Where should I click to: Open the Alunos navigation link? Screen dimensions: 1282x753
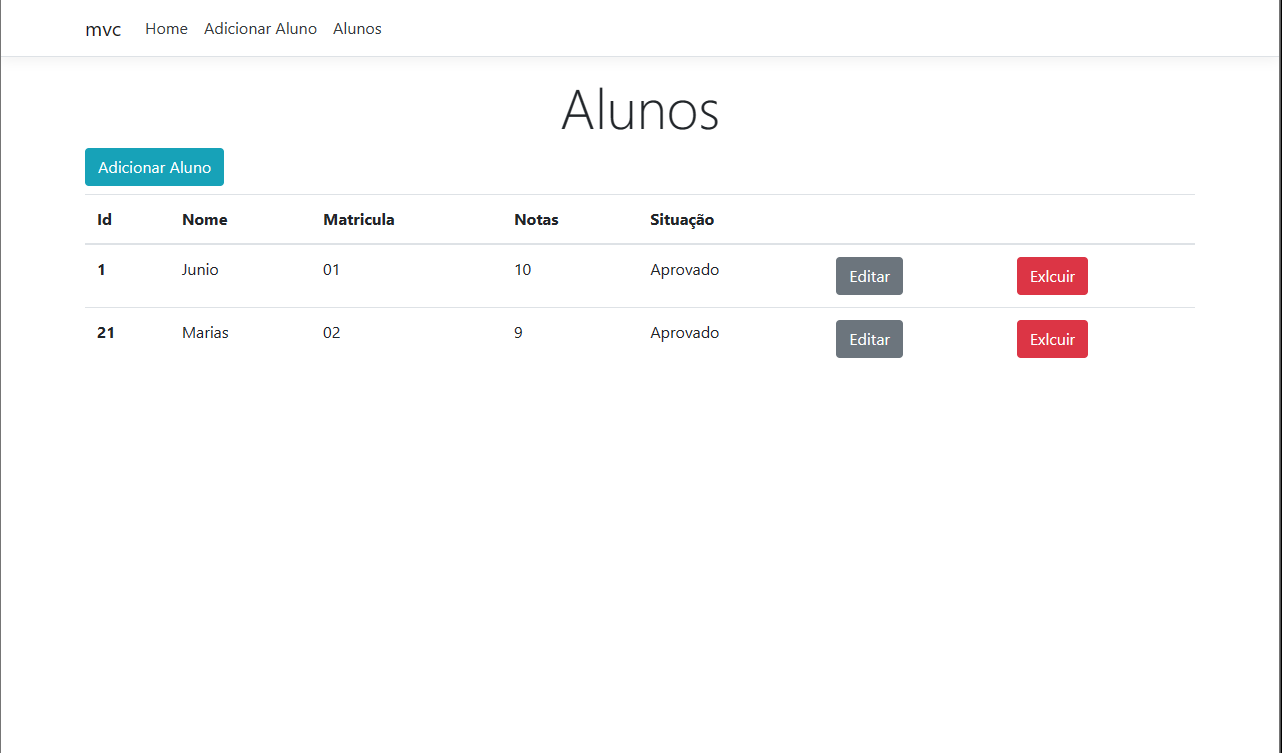tap(357, 29)
